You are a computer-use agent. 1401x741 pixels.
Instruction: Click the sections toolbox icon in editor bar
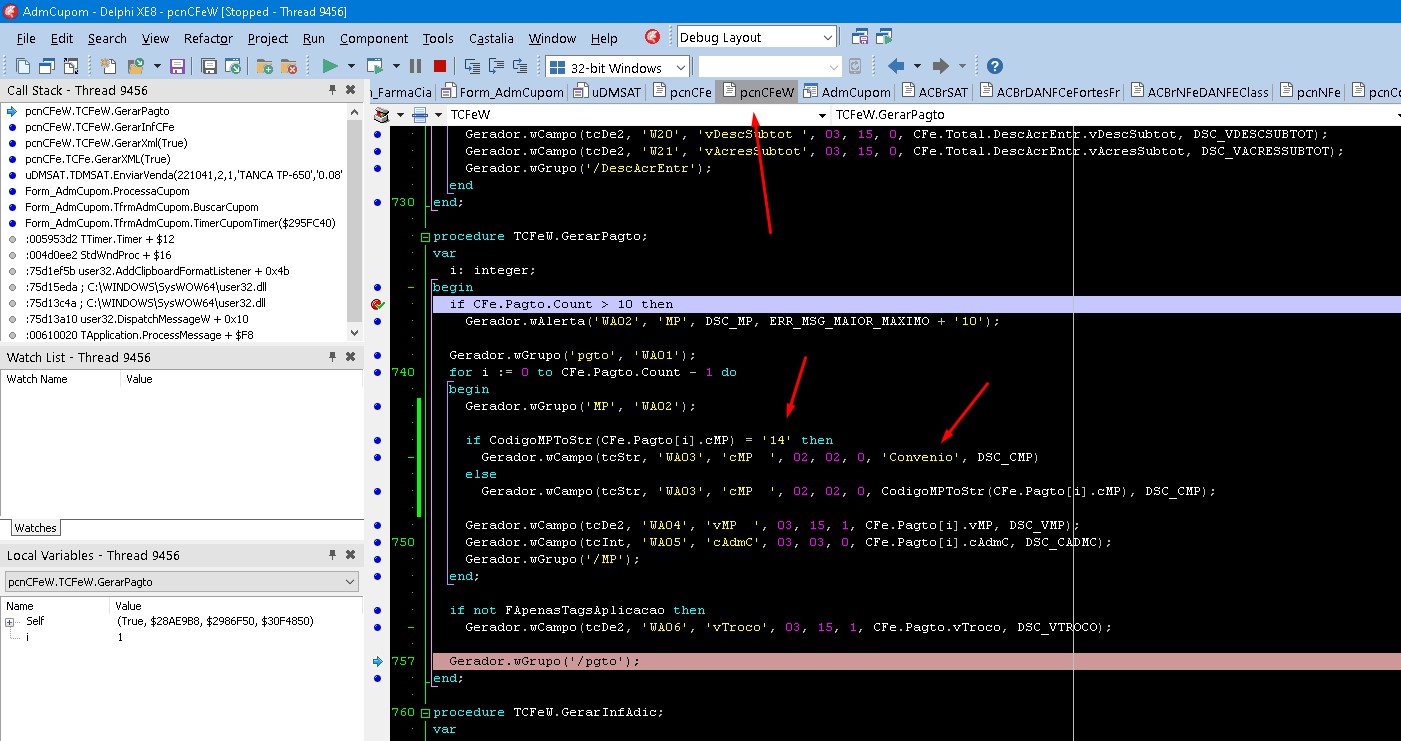(x=382, y=115)
